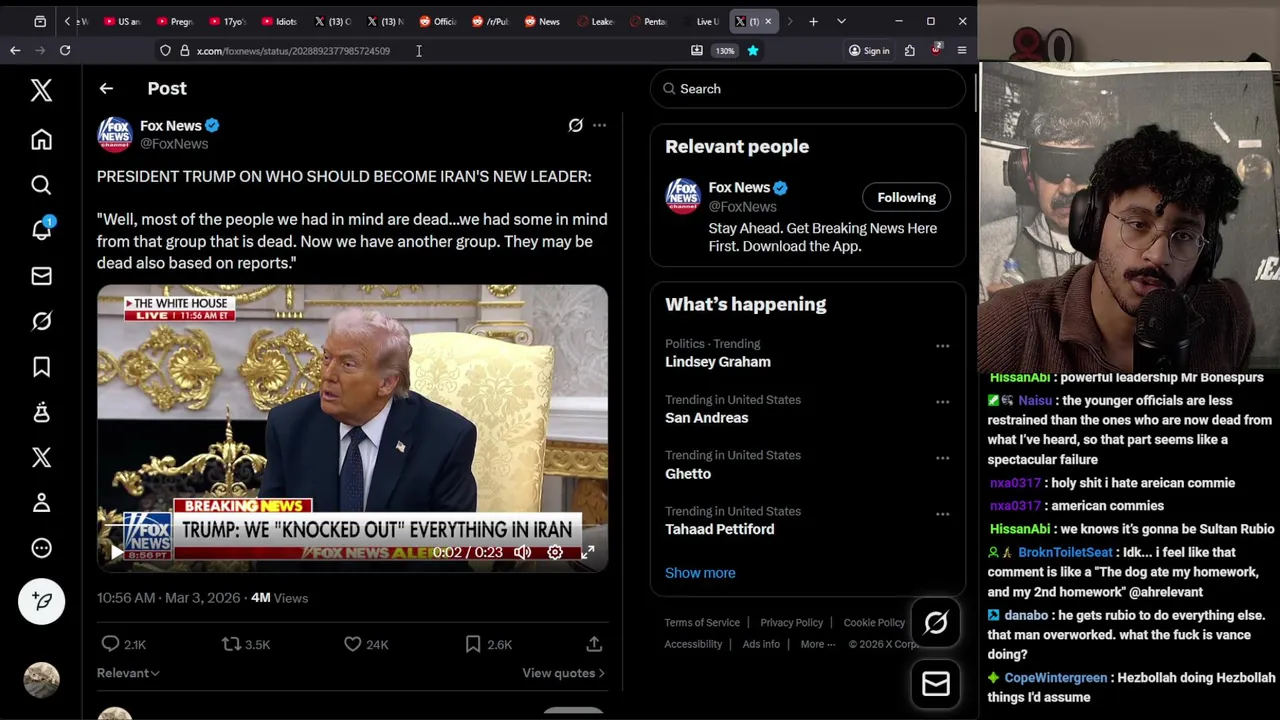Click the share post icon
The image size is (1280, 720).
pyautogui.click(x=594, y=645)
